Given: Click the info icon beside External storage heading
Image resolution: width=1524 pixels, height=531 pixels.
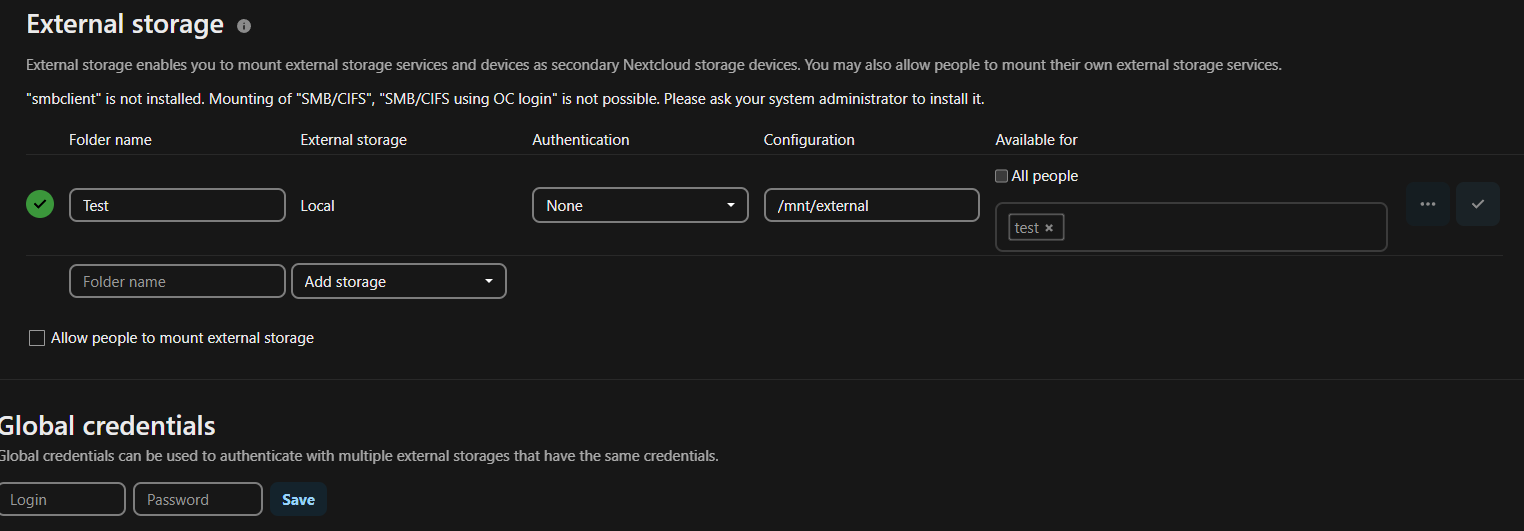Looking at the screenshot, I should click(x=244, y=26).
